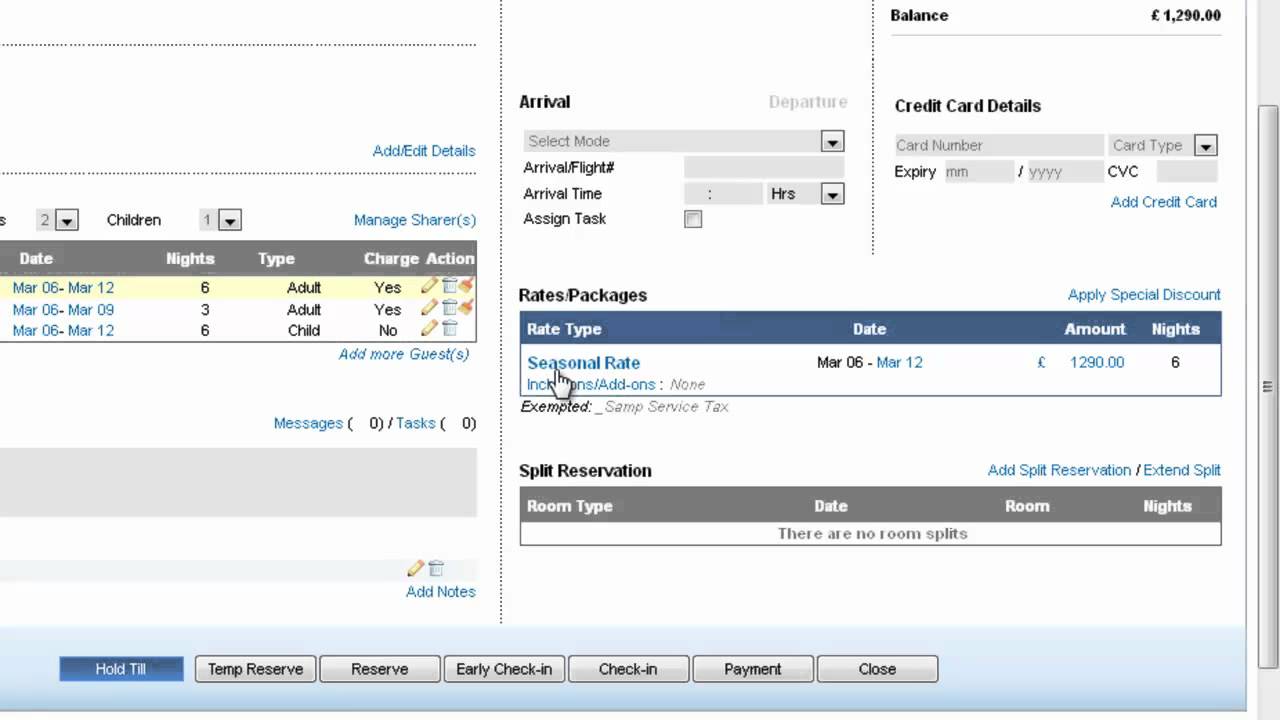This screenshot has width=1280, height=720.
Task: Open the Card Type dropdown
Action: coord(1163,145)
